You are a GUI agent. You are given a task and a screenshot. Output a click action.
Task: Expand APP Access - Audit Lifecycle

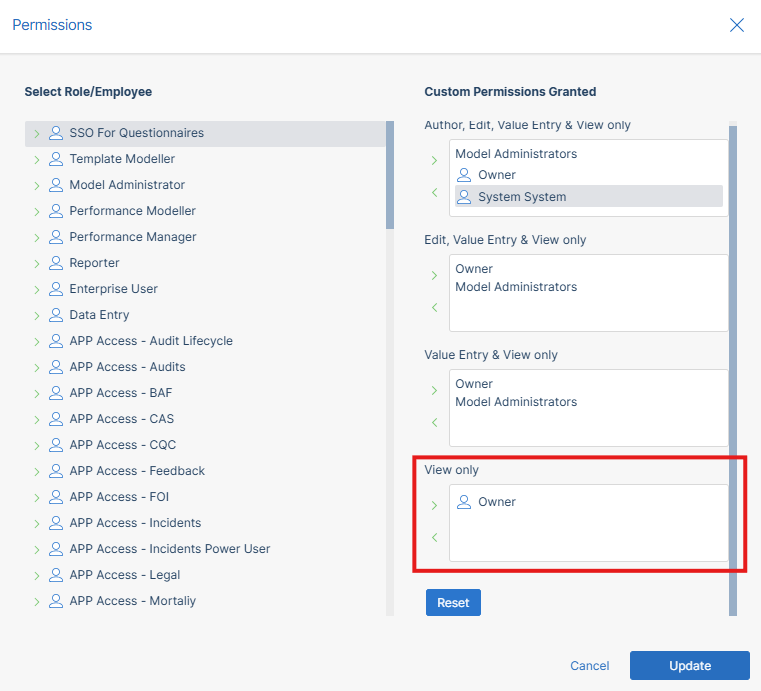click(x=37, y=342)
